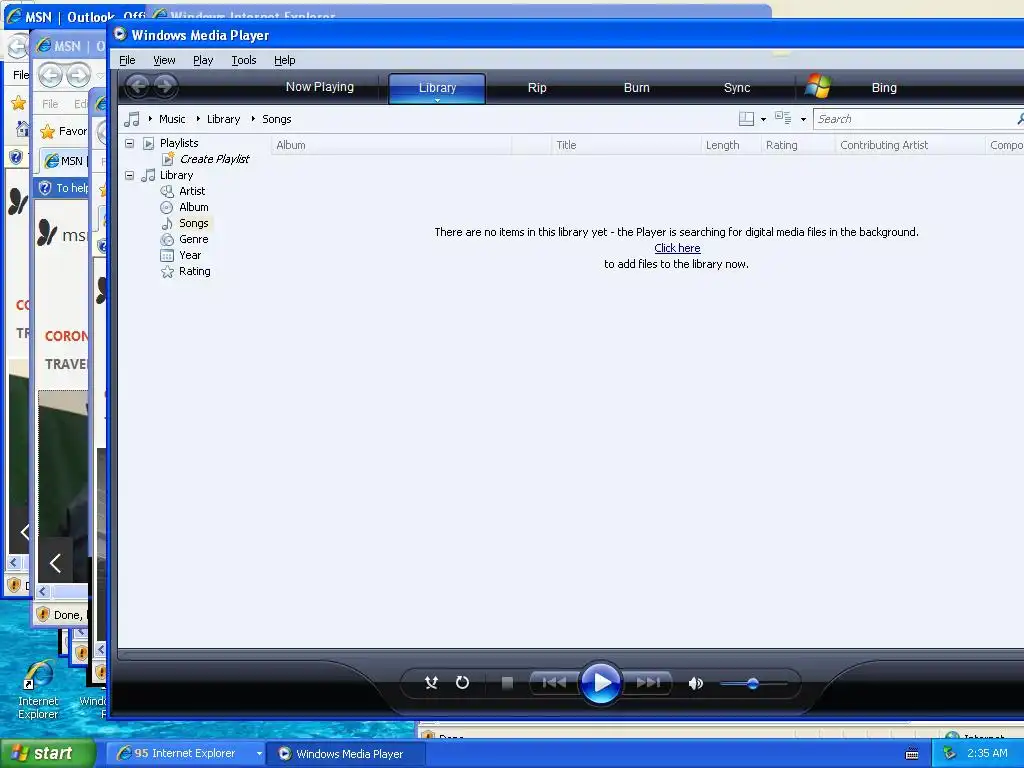Screen dimensions: 1024x768
Task: Expand the arrow before Music in breadcrumb
Action: pyautogui.click(x=150, y=119)
